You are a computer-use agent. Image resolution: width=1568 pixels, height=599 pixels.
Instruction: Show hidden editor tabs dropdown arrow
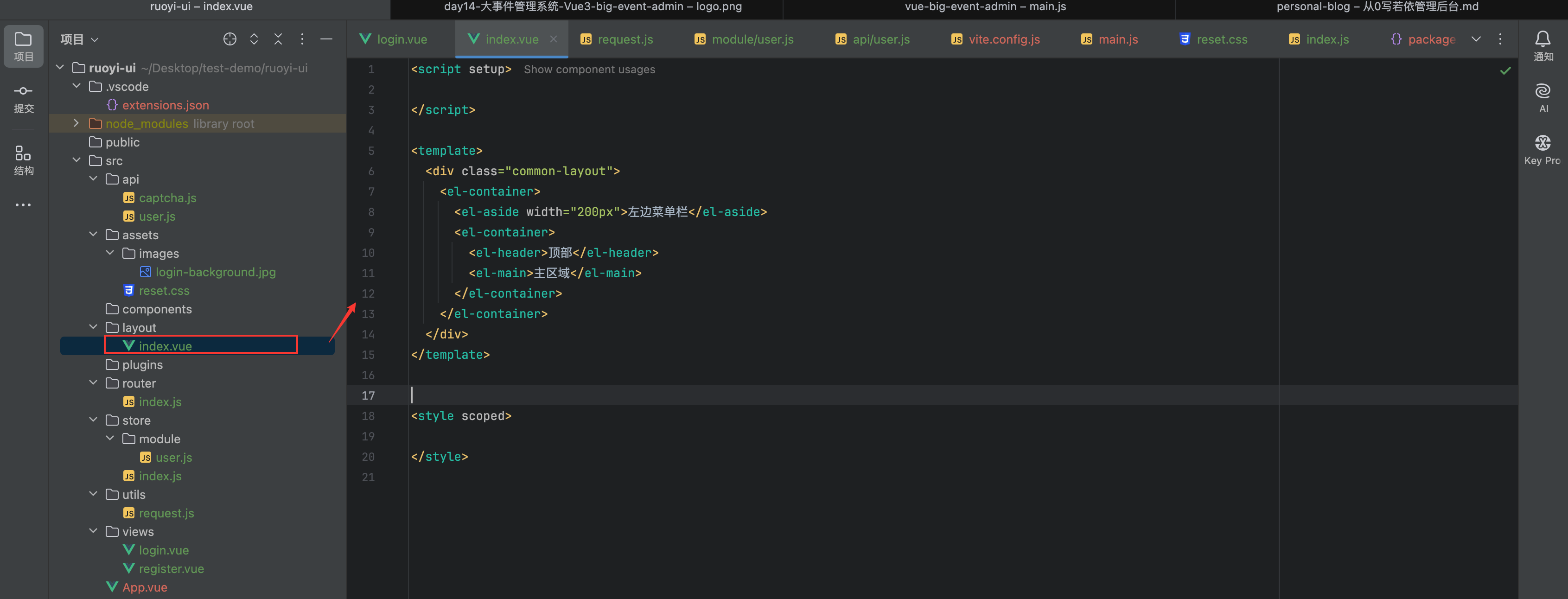pyautogui.click(x=1476, y=39)
